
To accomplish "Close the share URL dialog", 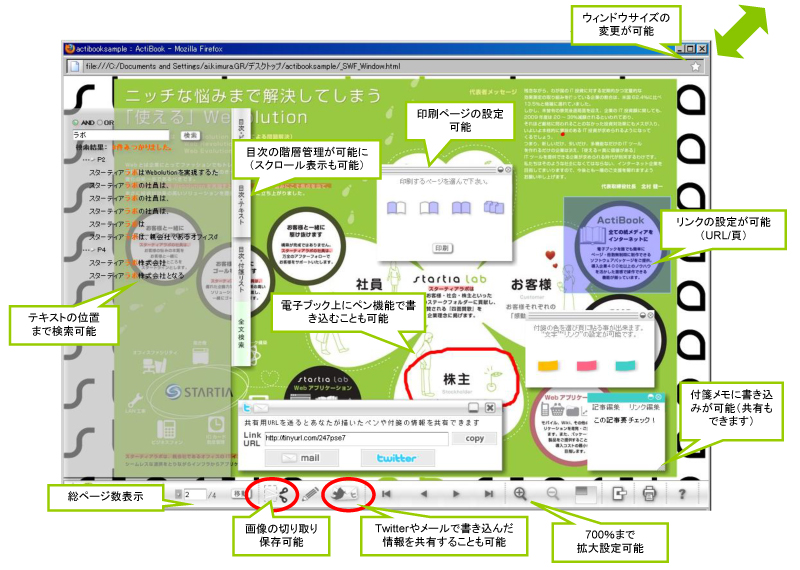I will (490, 407).
